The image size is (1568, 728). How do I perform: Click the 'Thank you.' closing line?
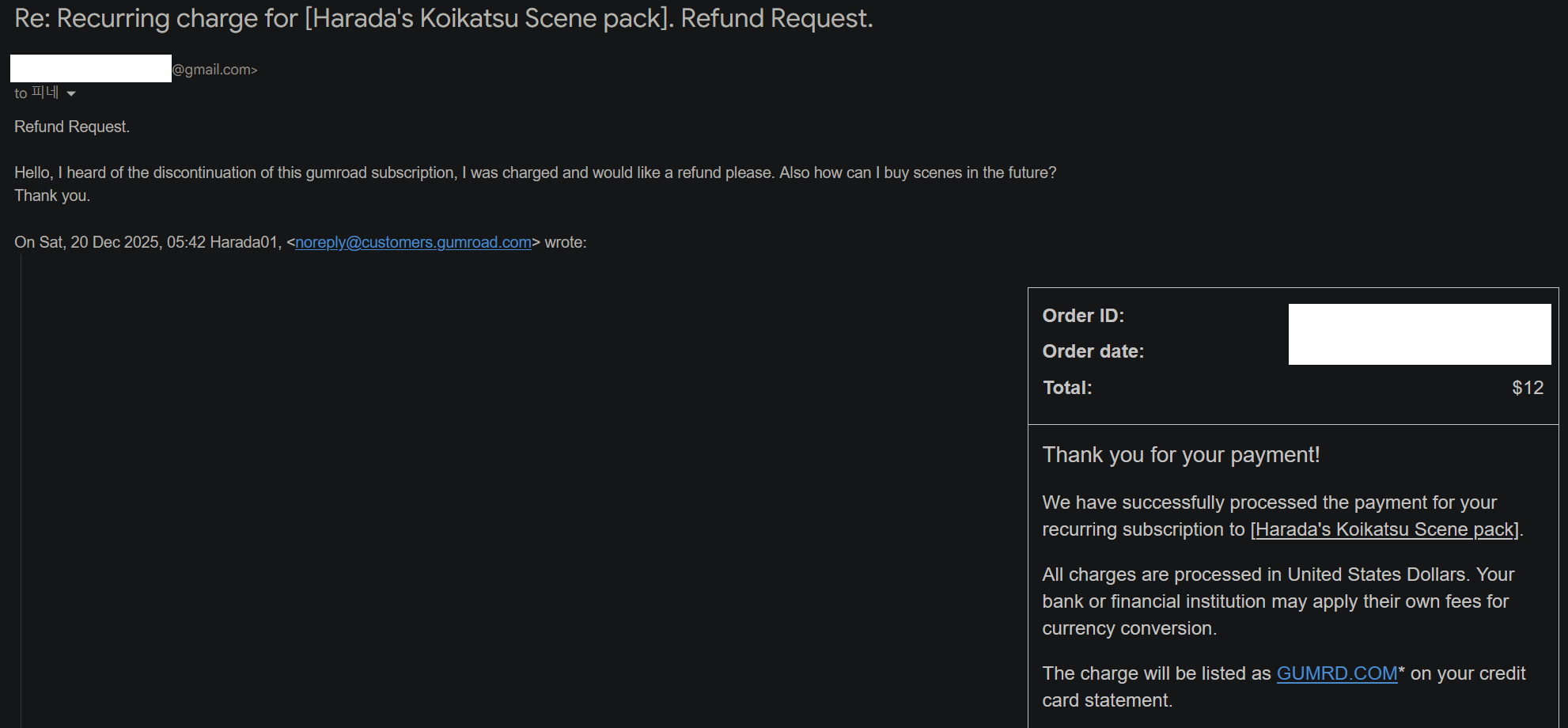pos(52,195)
